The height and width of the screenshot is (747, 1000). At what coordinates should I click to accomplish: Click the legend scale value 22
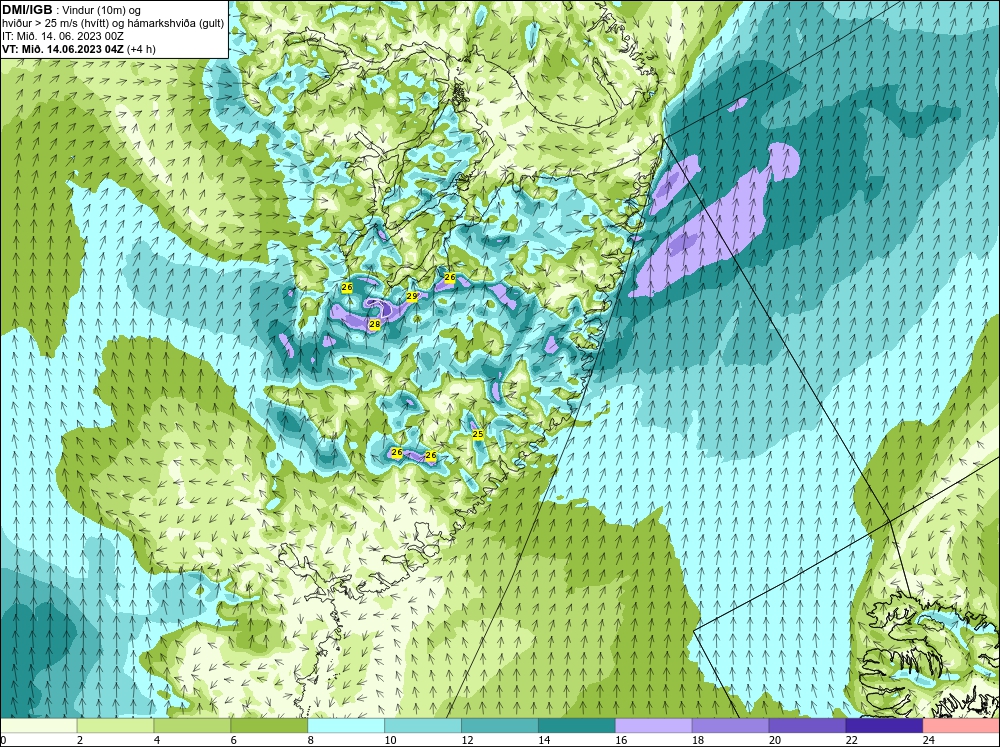851,740
